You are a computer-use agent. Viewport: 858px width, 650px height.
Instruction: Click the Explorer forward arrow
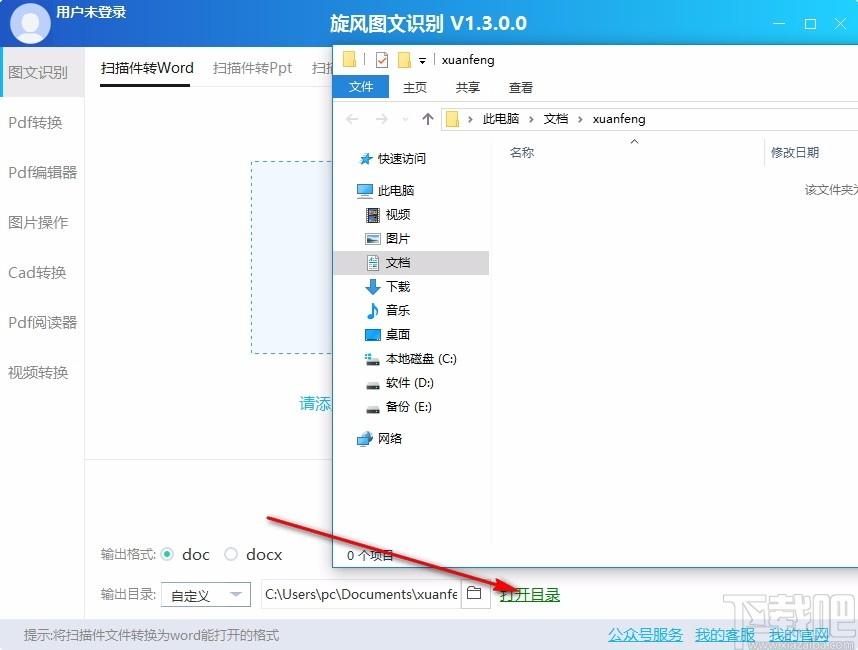coord(382,119)
